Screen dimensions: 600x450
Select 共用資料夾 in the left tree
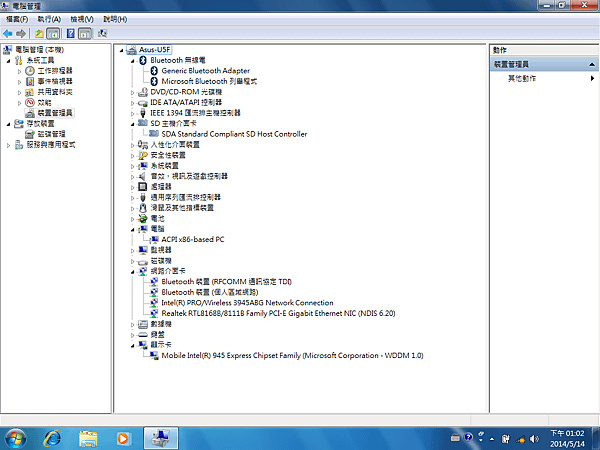[x=55, y=92]
